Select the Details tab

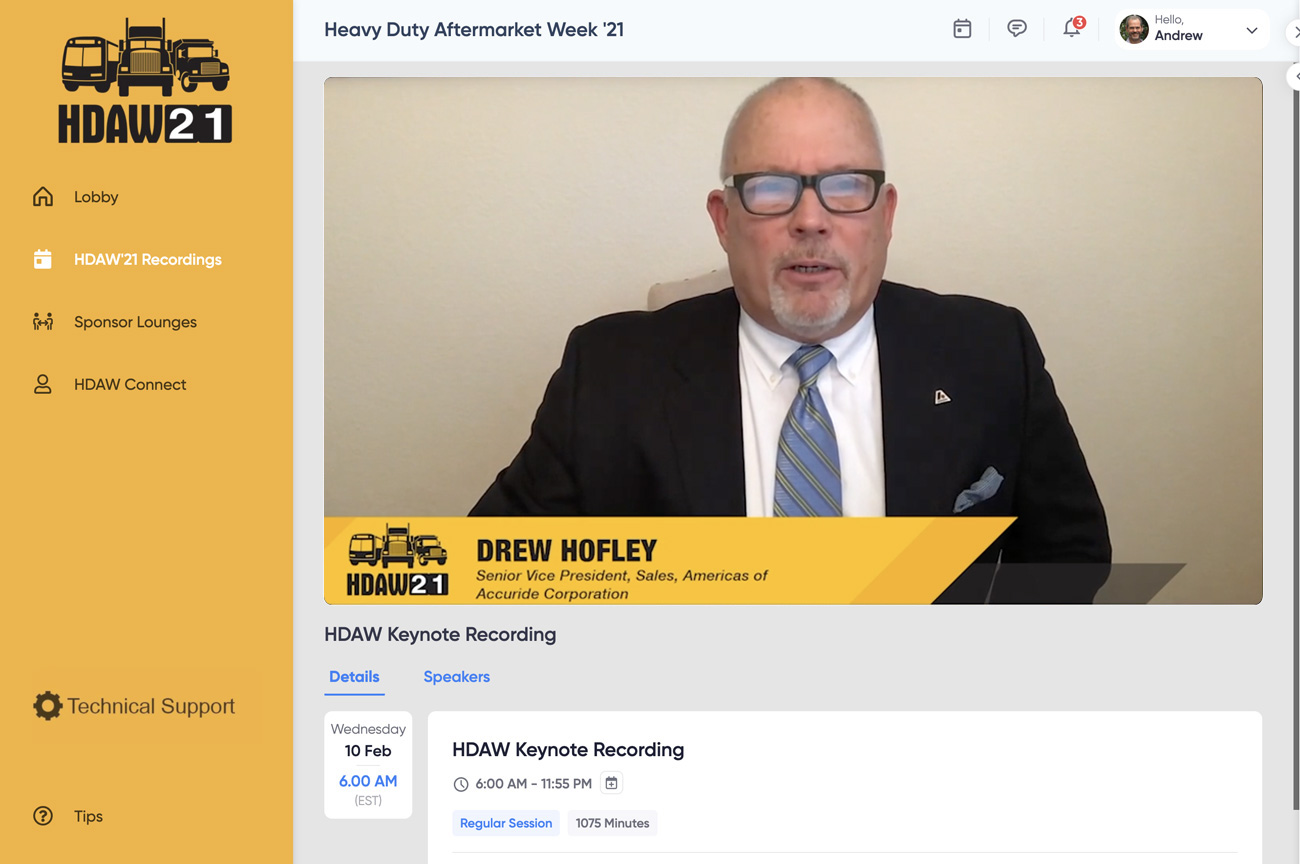point(354,677)
